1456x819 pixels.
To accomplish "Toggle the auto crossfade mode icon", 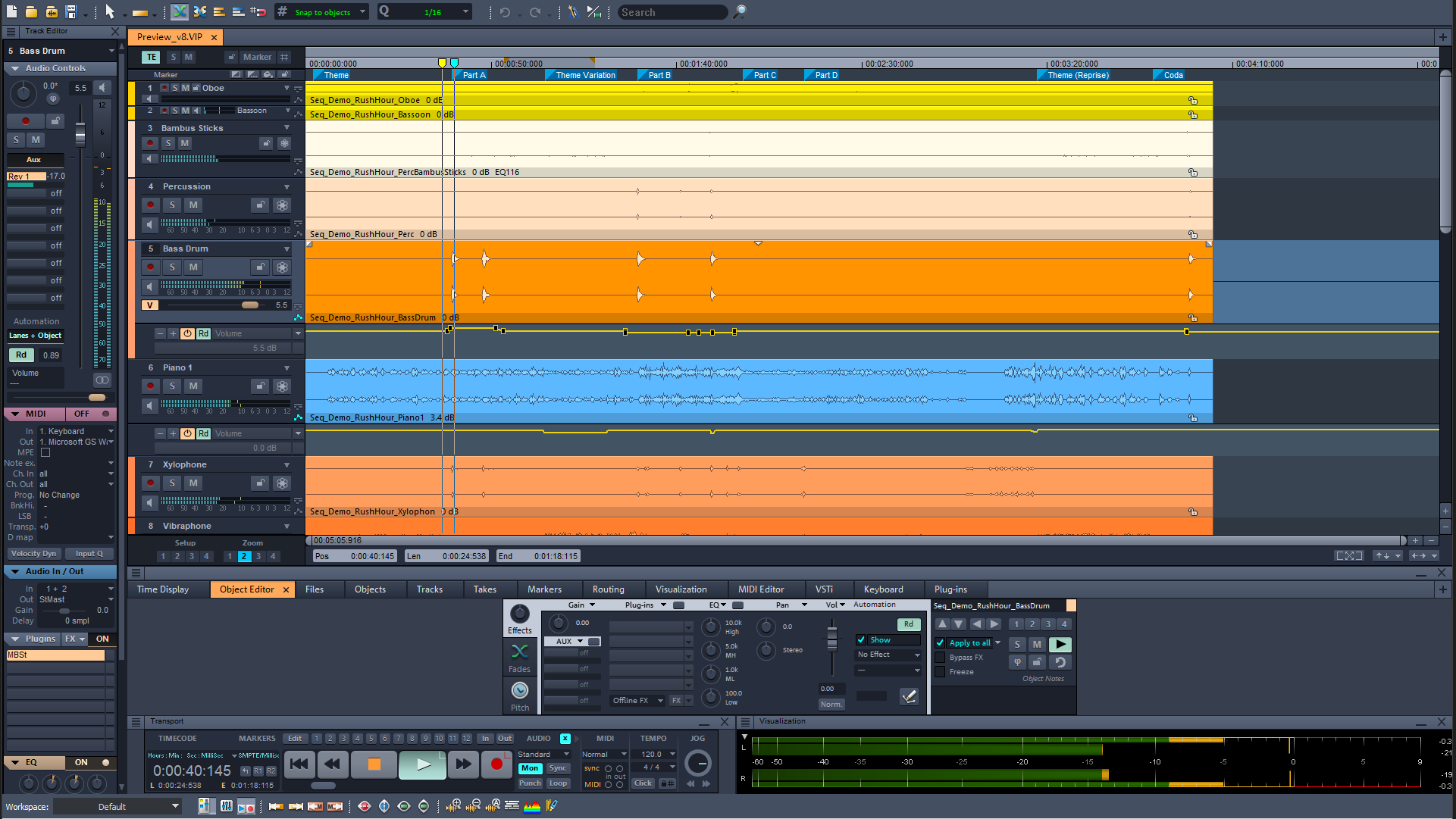I will pos(180,11).
